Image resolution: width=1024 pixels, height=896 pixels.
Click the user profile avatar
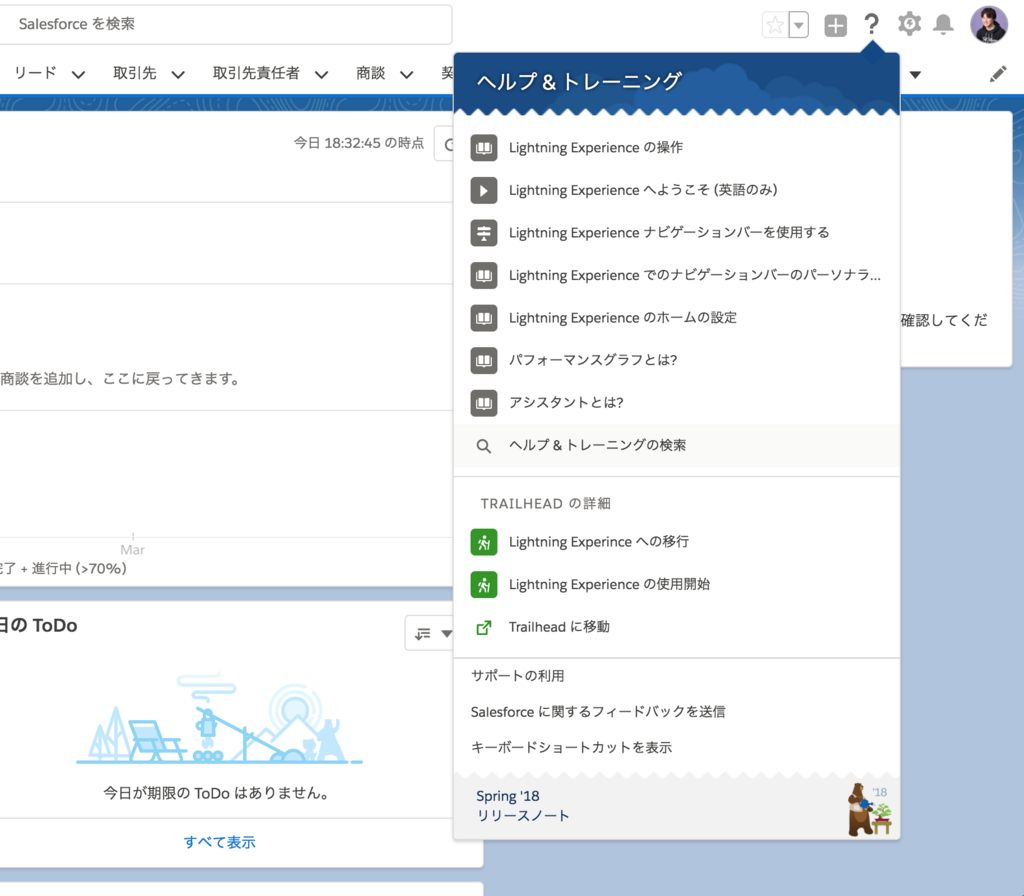pos(989,25)
